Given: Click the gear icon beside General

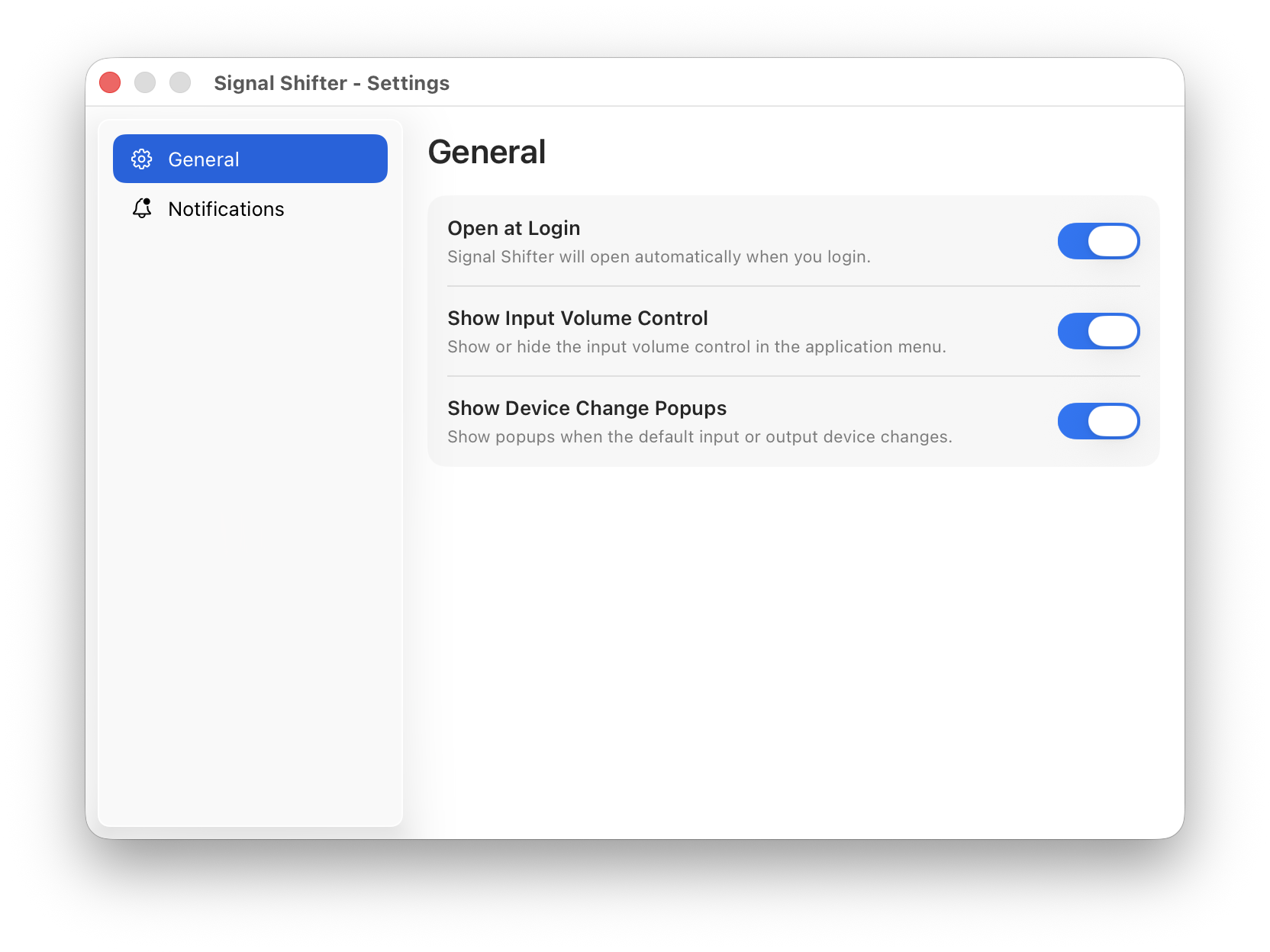Looking at the screenshot, I should click(x=142, y=159).
